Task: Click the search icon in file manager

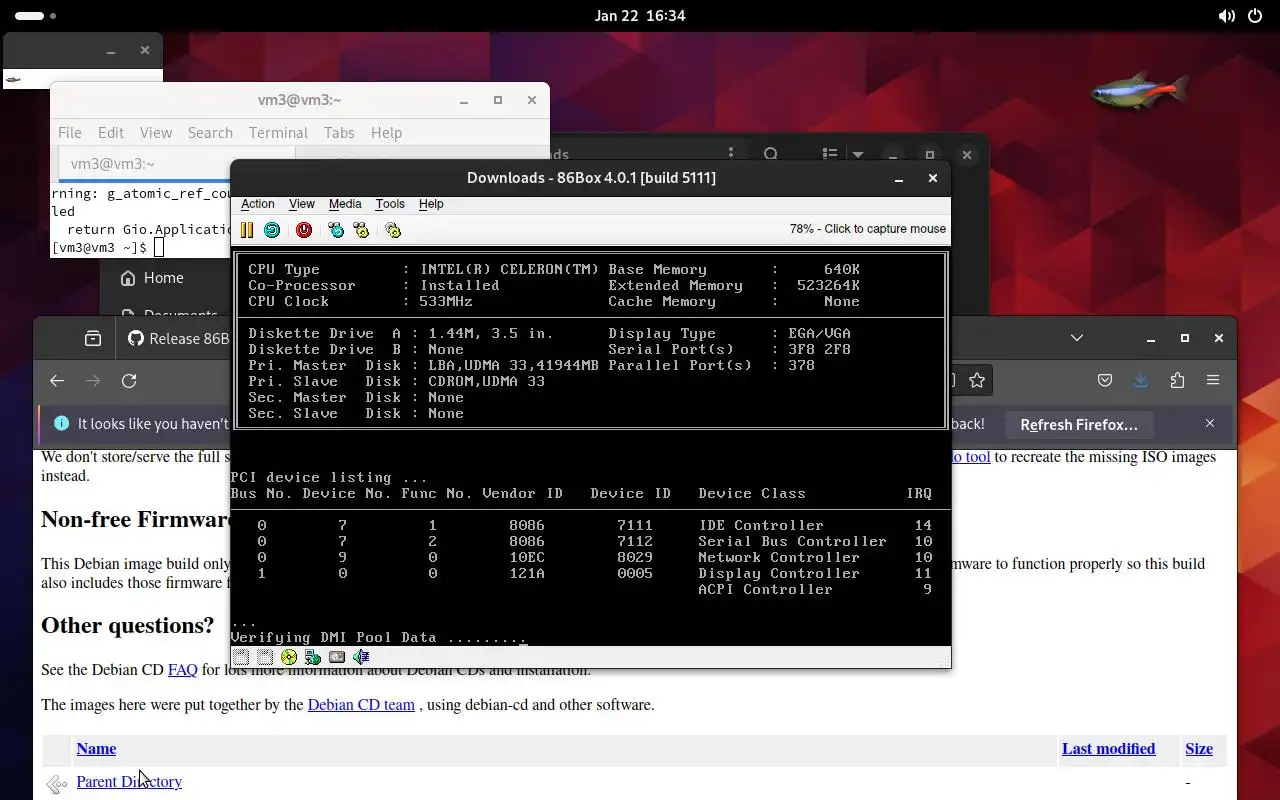Action: (x=771, y=155)
